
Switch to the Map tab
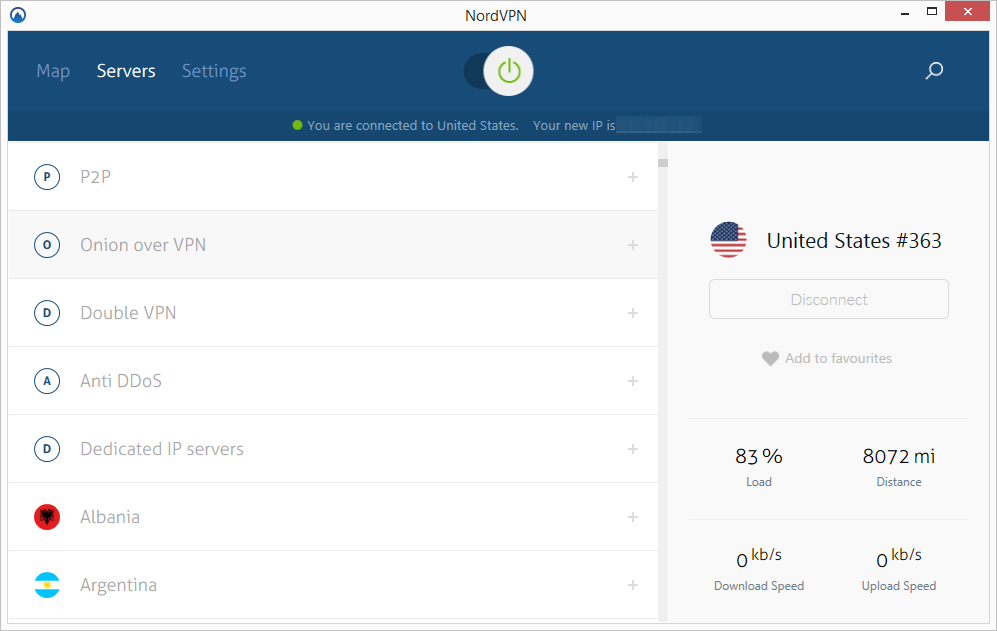[53, 71]
